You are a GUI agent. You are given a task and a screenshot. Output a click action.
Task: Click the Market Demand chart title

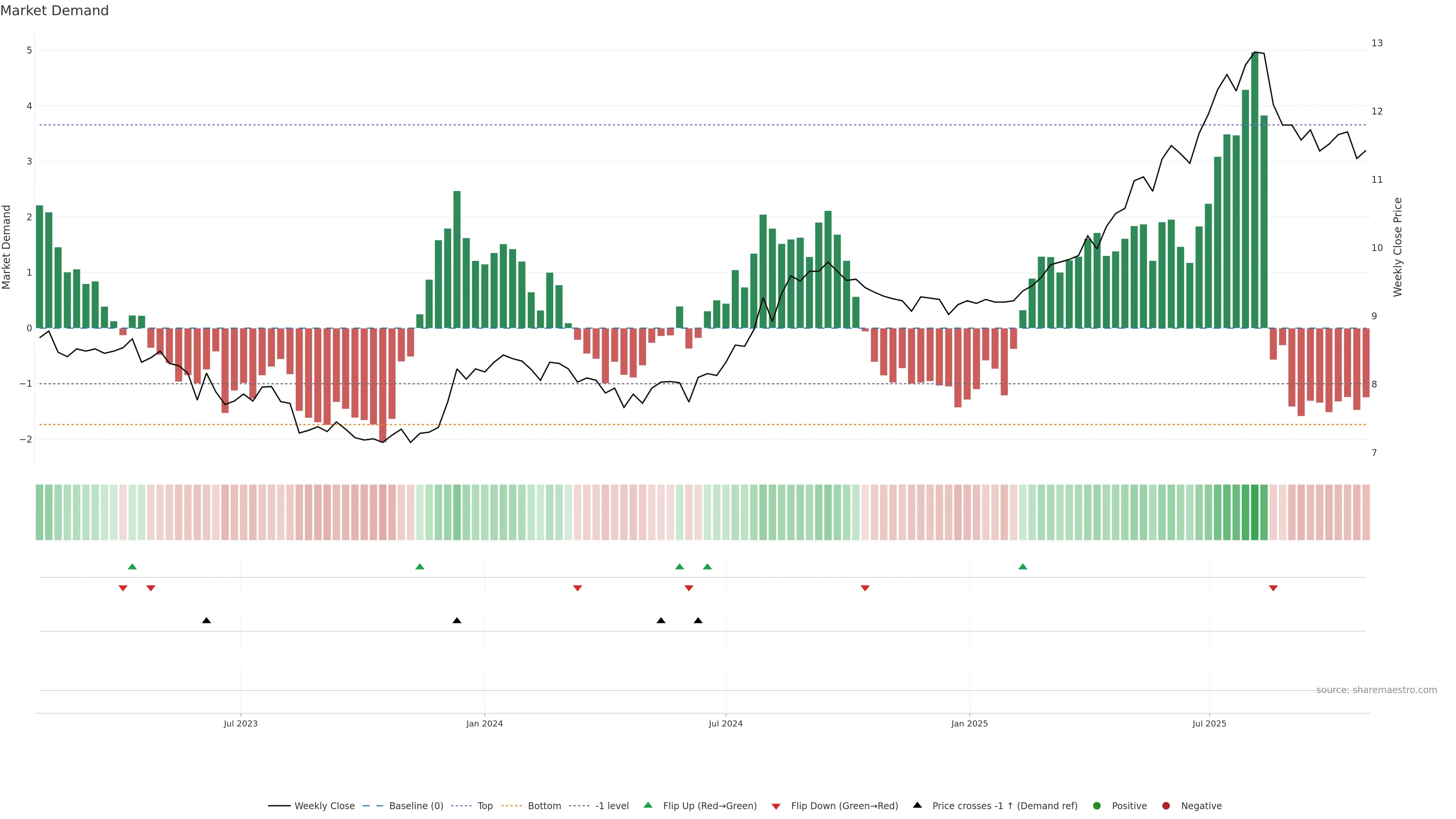tap(54, 11)
